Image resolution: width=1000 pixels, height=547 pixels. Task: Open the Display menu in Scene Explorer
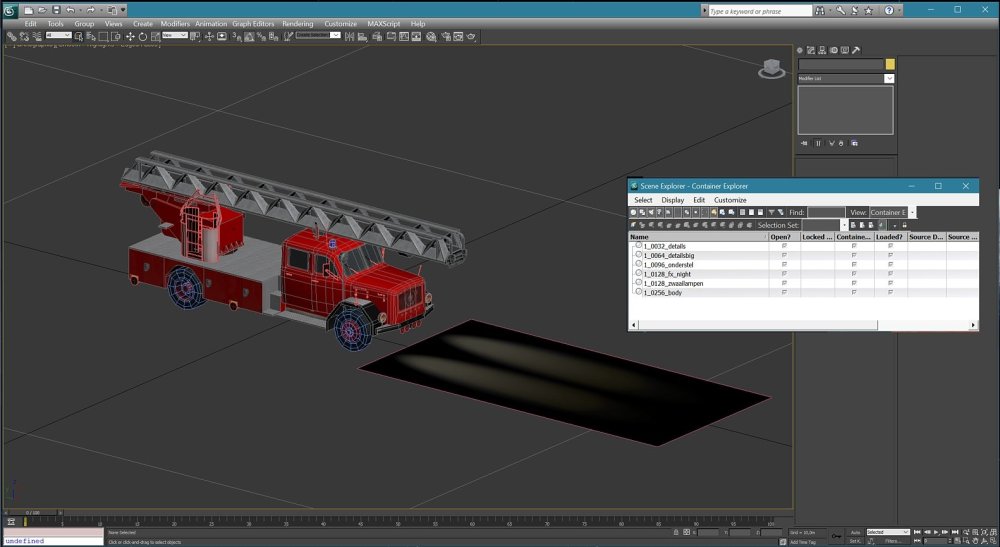point(672,200)
